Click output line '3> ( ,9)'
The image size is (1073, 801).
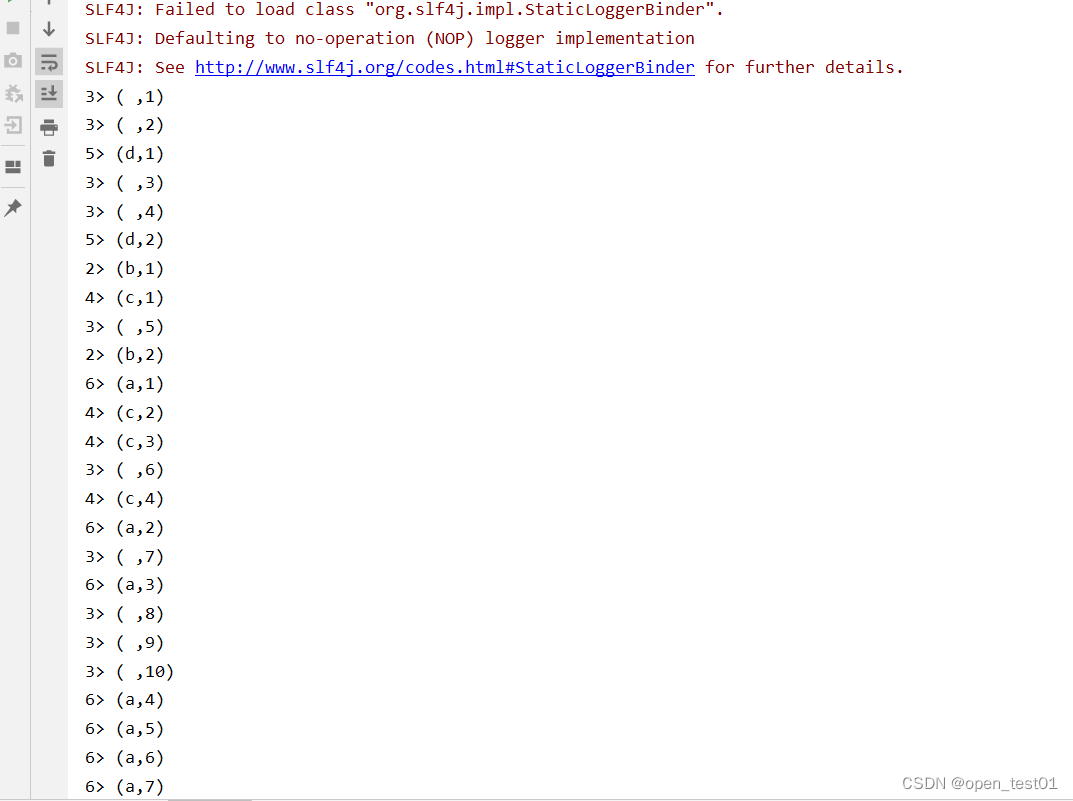125,642
